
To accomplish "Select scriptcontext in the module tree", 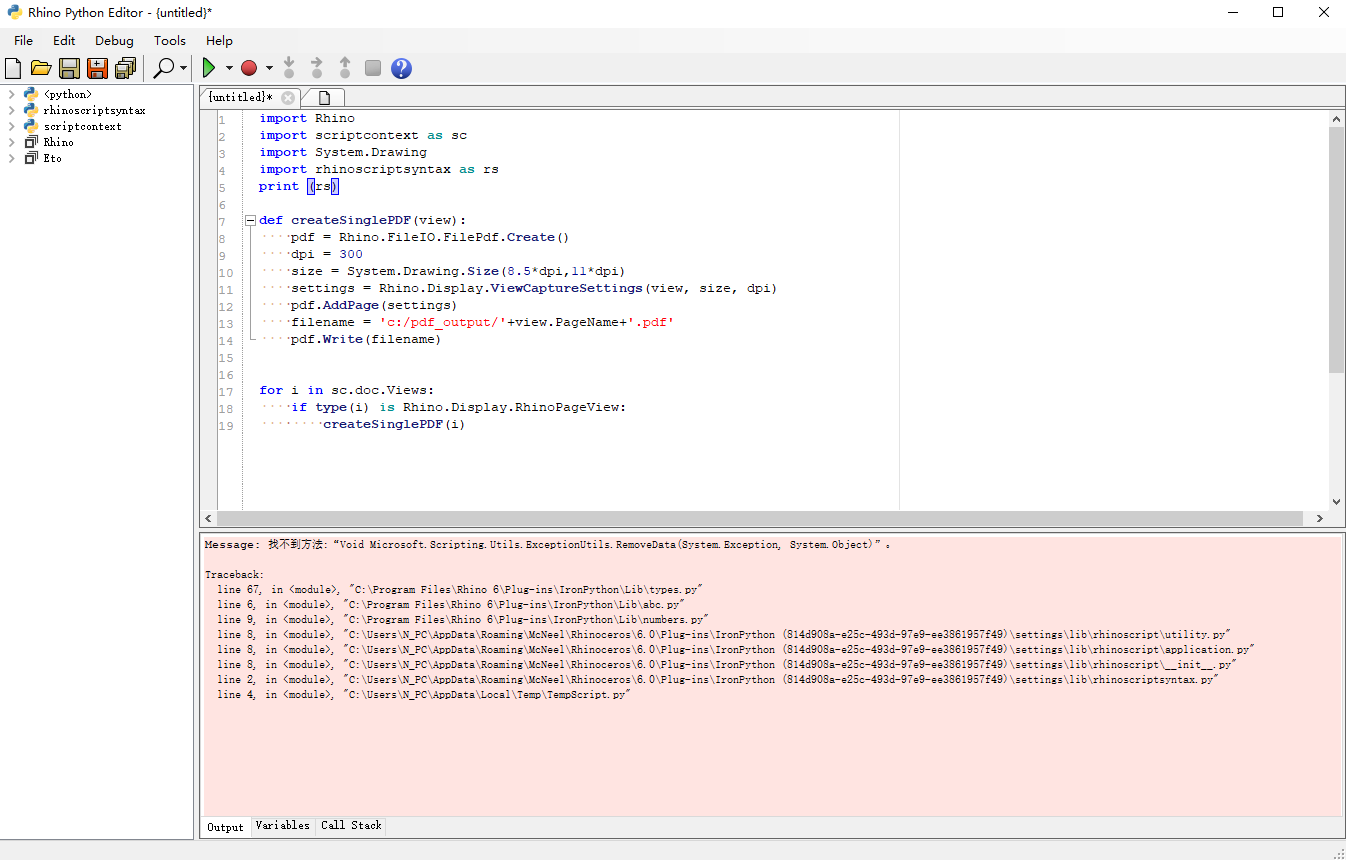I will click(x=82, y=126).
